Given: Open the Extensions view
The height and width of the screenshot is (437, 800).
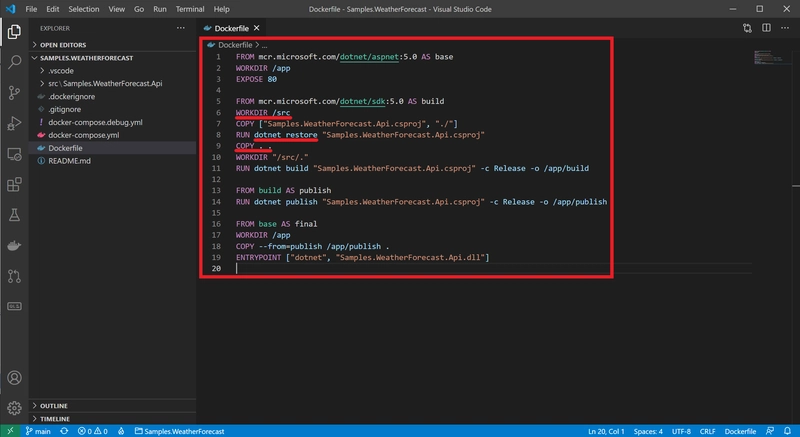Looking at the screenshot, I should [x=14, y=184].
